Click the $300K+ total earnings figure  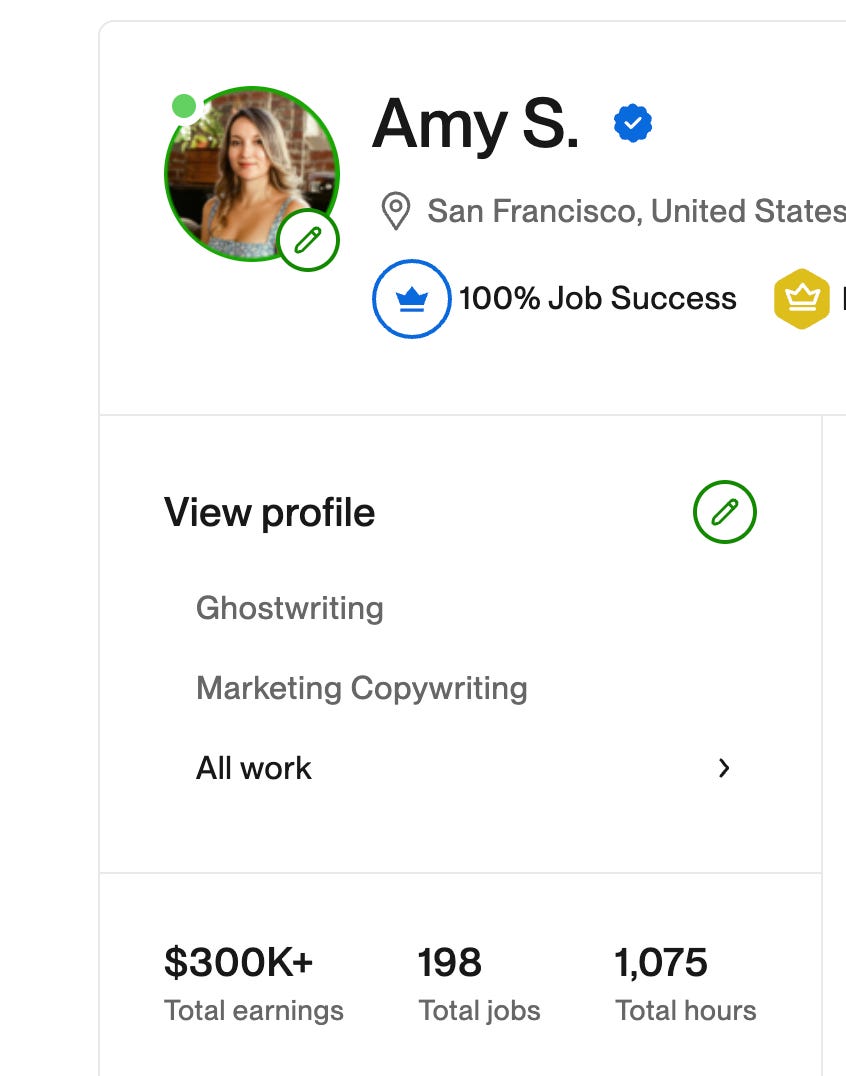tap(238, 962)
